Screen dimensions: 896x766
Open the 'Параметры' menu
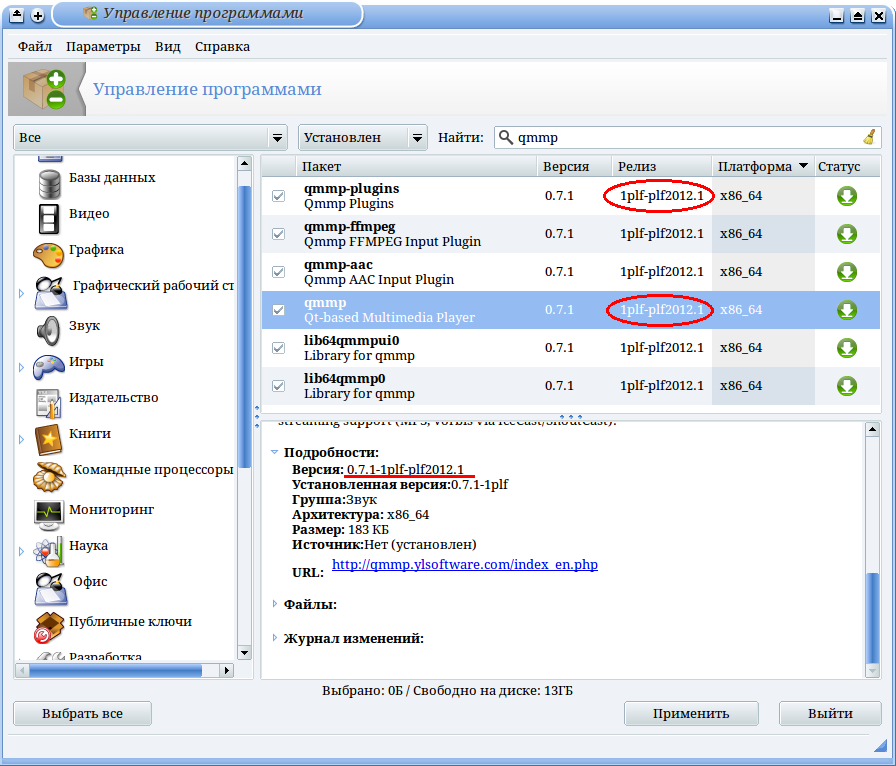point(103,46)
